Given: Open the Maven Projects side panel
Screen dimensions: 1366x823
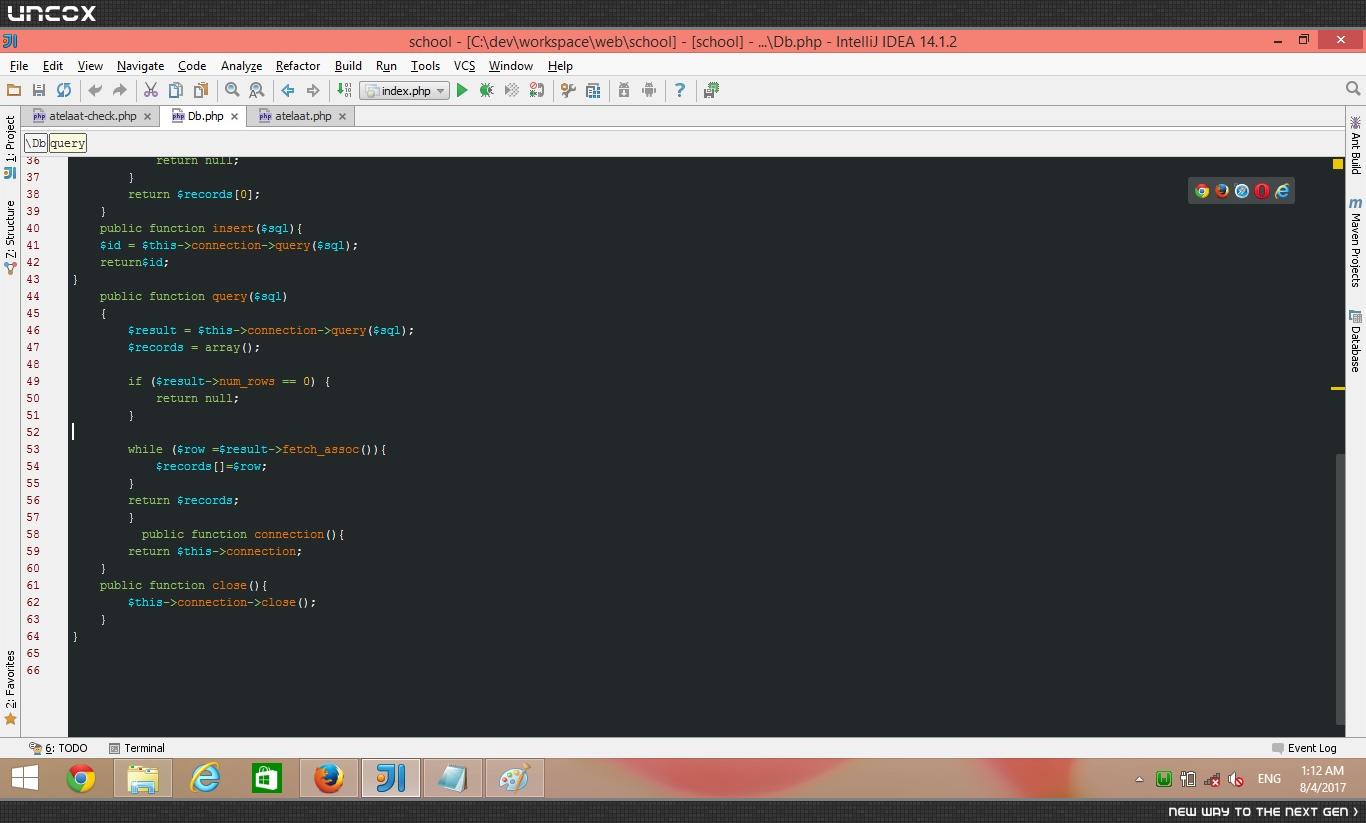Looking at the screenshot, I should (x=1356, y=243).
